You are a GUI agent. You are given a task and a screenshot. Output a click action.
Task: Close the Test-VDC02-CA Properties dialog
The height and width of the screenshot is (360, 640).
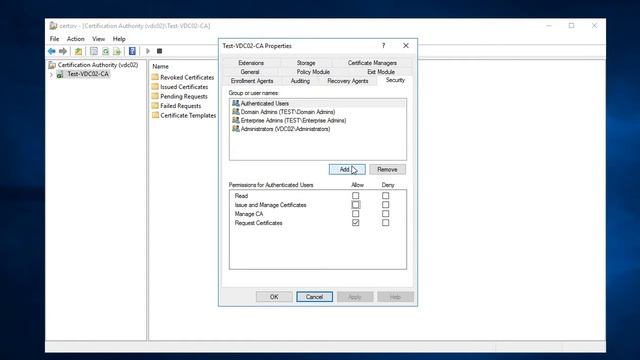point(406,45)
